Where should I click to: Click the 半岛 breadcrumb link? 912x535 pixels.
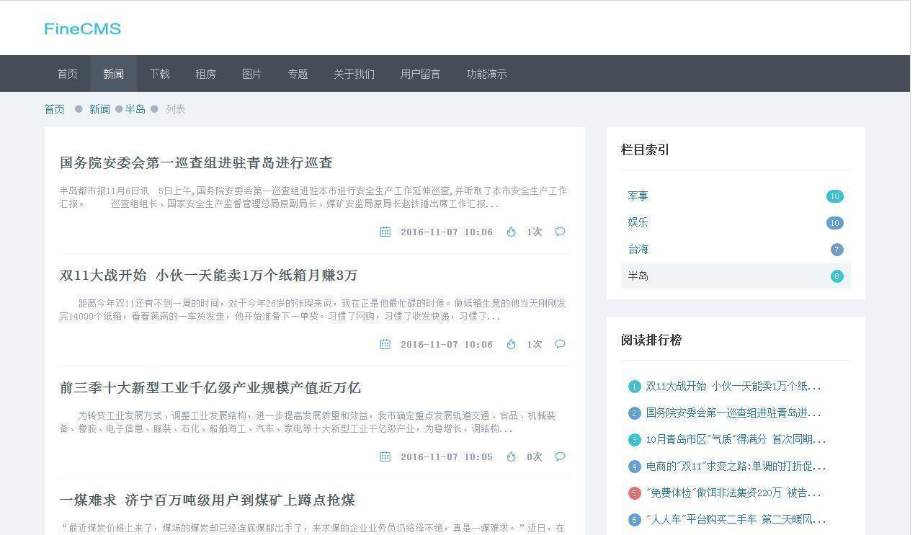(x=135, y=109)
